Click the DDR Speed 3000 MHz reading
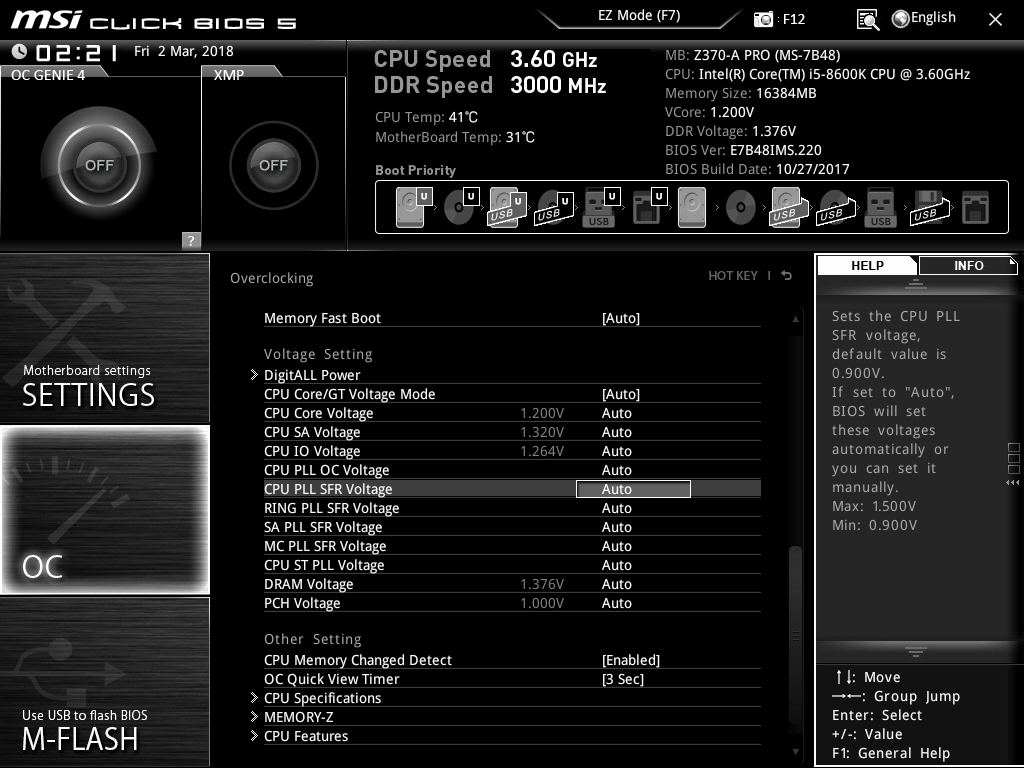Image resolution: width=1024 pixels, height=768 pixels. point(490,85)
